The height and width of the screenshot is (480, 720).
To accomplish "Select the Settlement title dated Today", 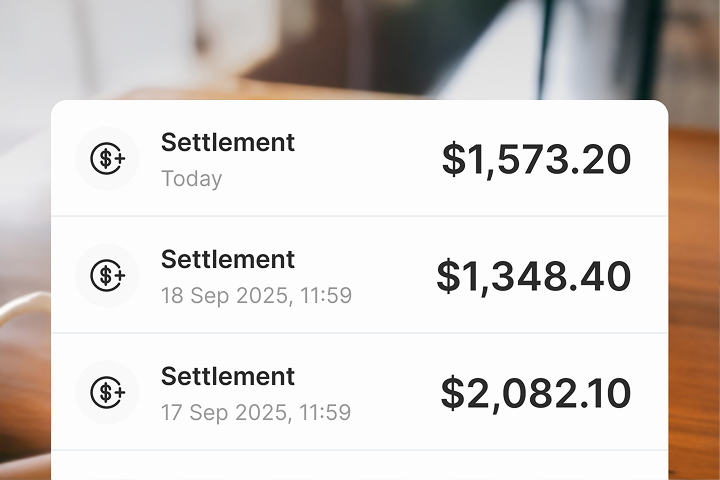I will pyautogui.click(x=228, y=143).
